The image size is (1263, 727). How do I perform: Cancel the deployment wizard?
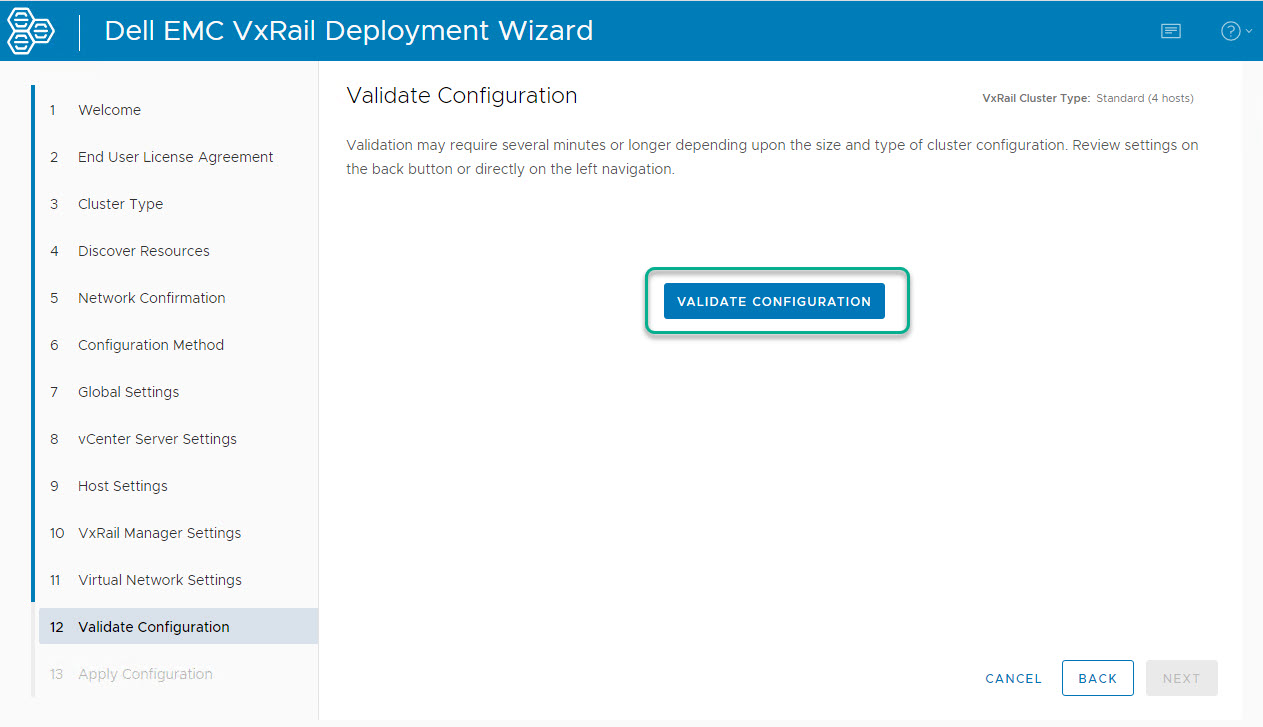click(1013, 678)
